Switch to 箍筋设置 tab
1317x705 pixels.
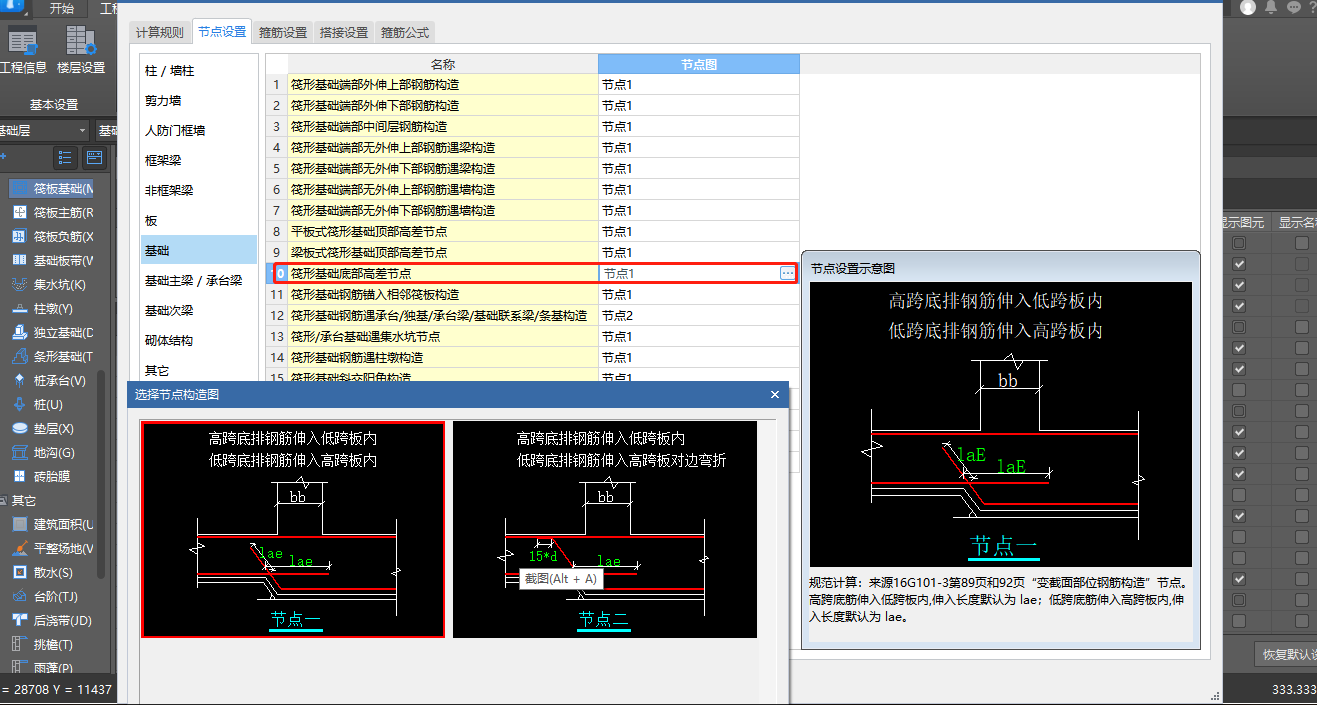pos(284,32)
